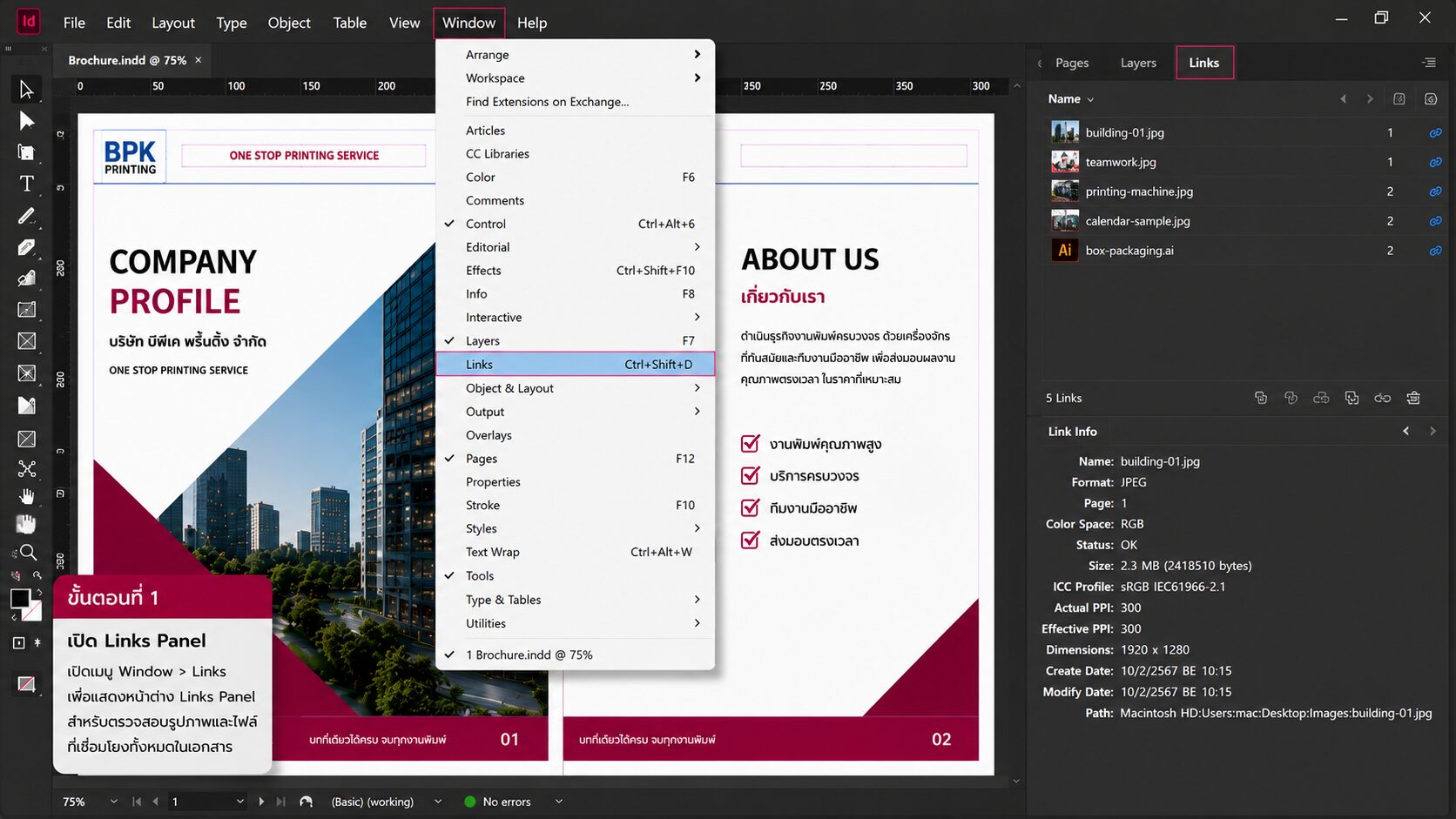Select the Type tool

pos(26,184)
